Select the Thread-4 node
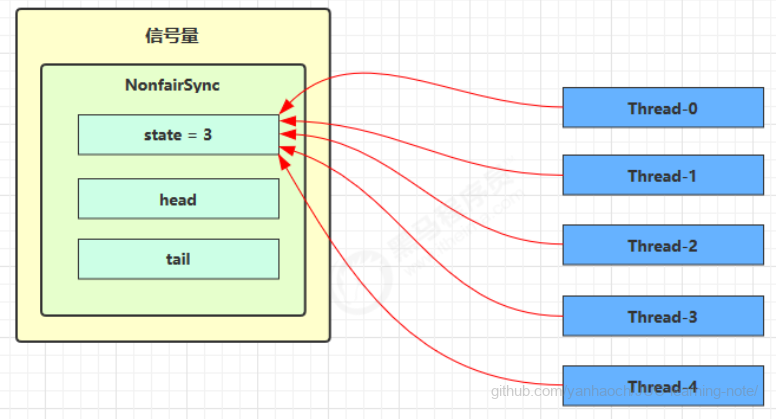The width and height of the screenshot is (779, 419). 662,386
